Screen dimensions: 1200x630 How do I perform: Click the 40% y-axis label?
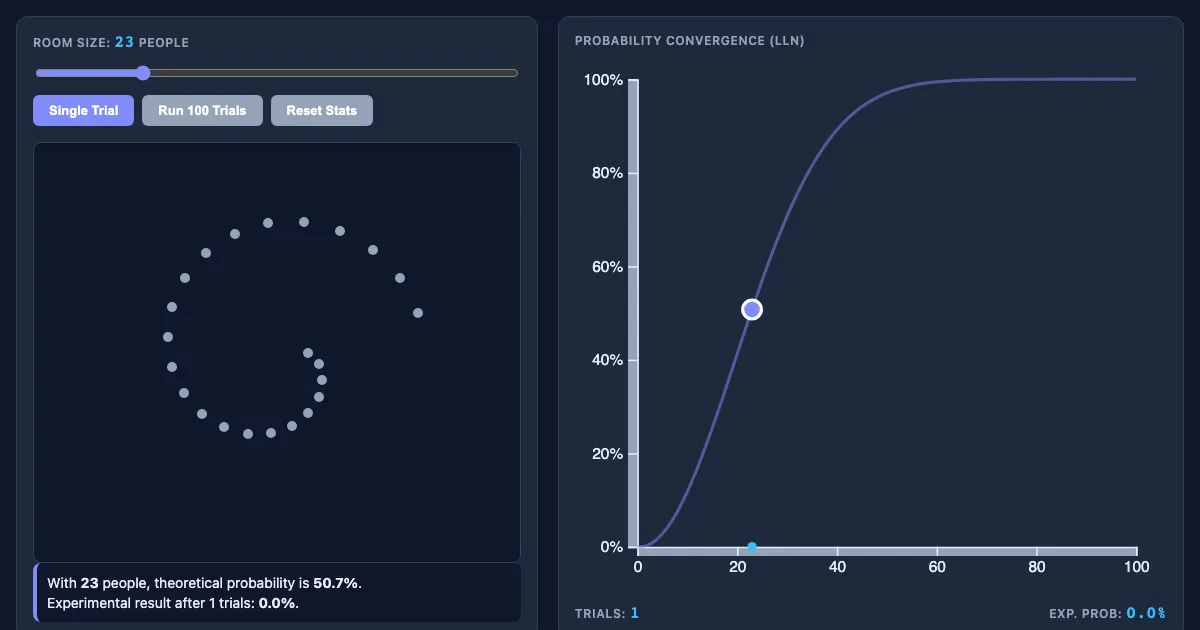(607, 360)
